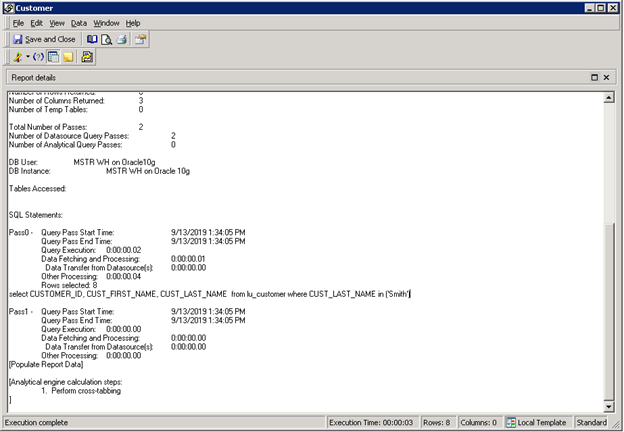Click the (?) prompt icon

tap(38, 57)
